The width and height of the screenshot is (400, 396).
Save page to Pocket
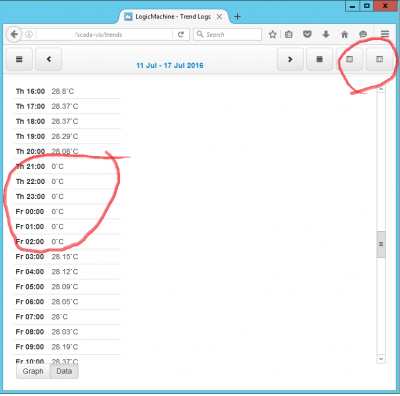(307, 34)
